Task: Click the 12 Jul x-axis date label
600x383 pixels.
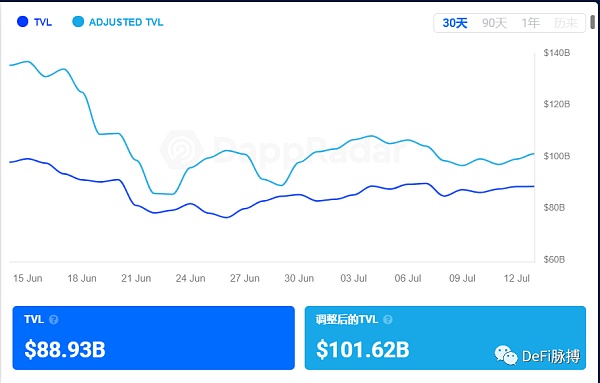Action: [x=517, y=278]
